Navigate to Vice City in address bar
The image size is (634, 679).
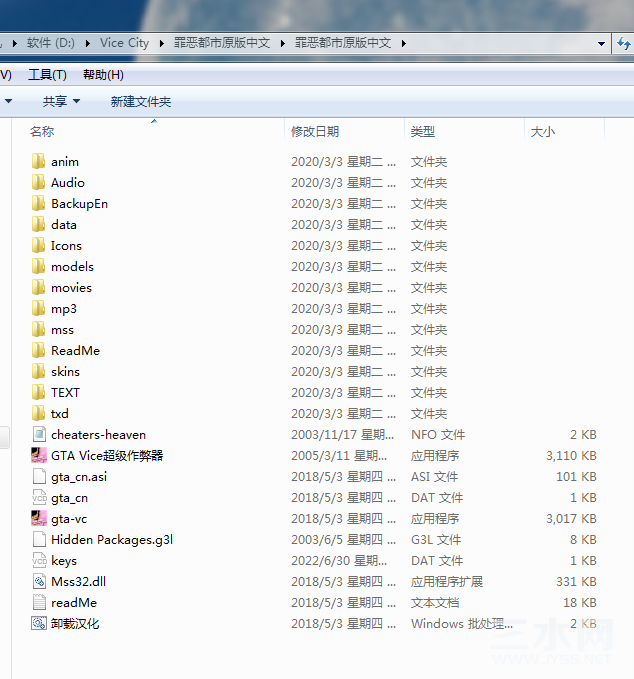point(124,43)
